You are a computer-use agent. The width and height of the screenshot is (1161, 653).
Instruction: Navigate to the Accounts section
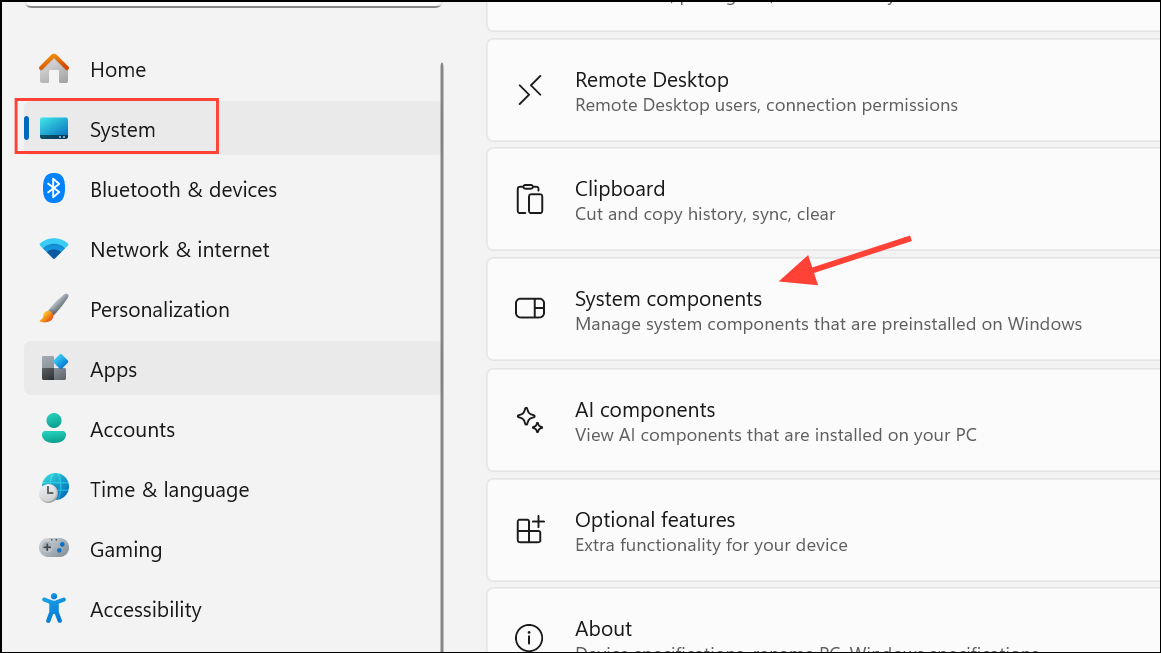(x=132, y=428)
